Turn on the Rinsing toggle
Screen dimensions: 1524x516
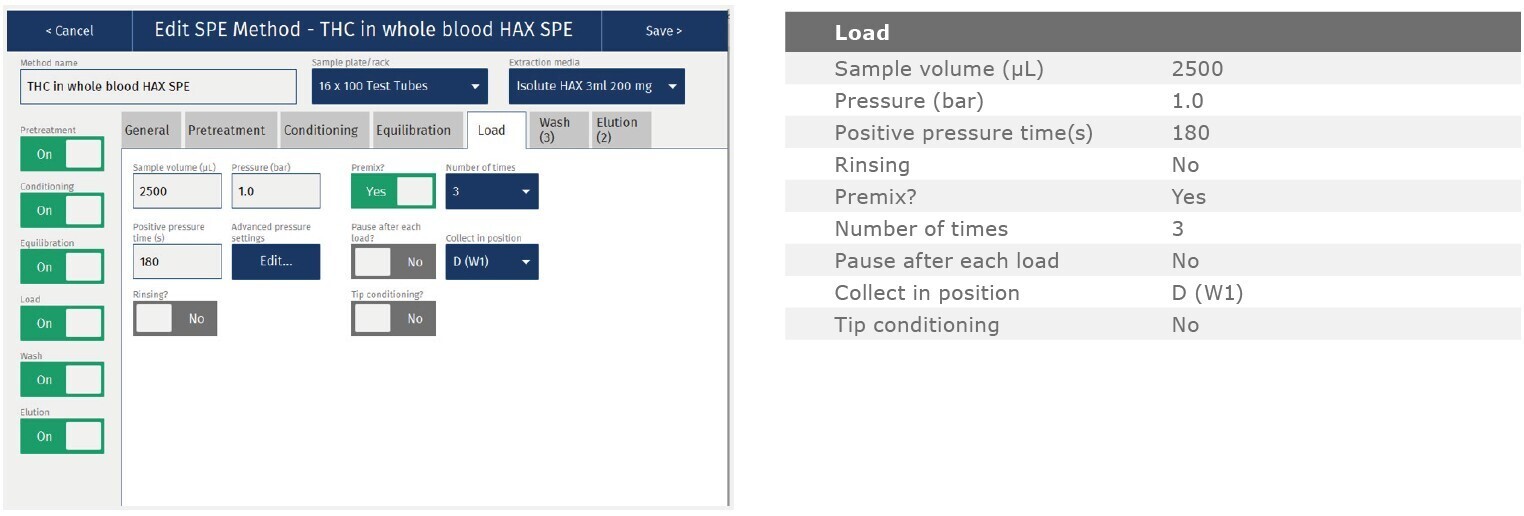pyautogui.click(x=175, y=319)
